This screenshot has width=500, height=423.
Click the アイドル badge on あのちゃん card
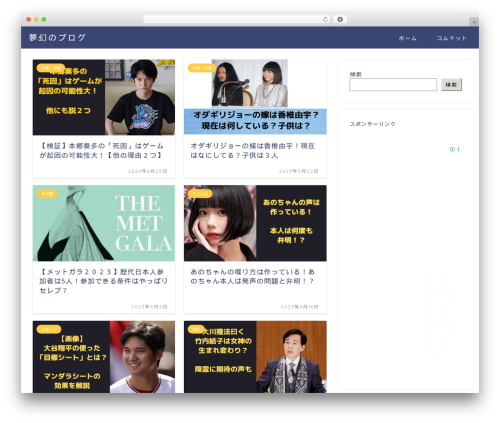click(x=200, y=194)
